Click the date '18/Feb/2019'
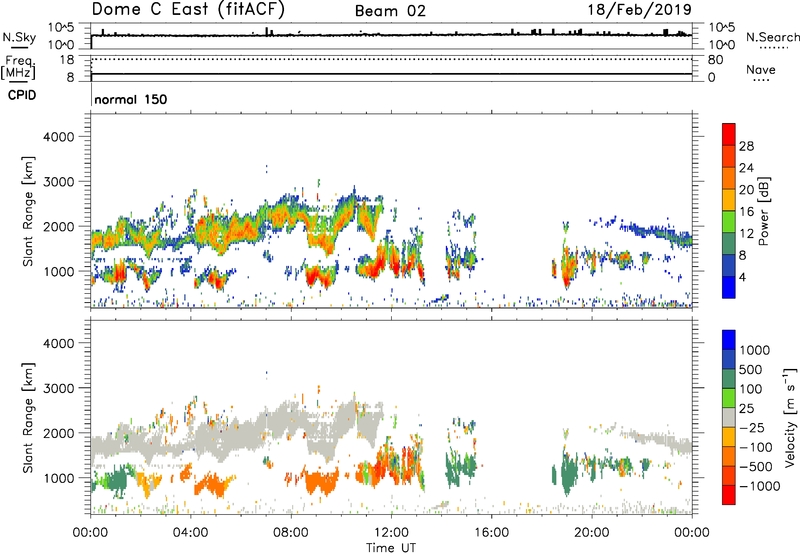800x554 pixels. 640,9
